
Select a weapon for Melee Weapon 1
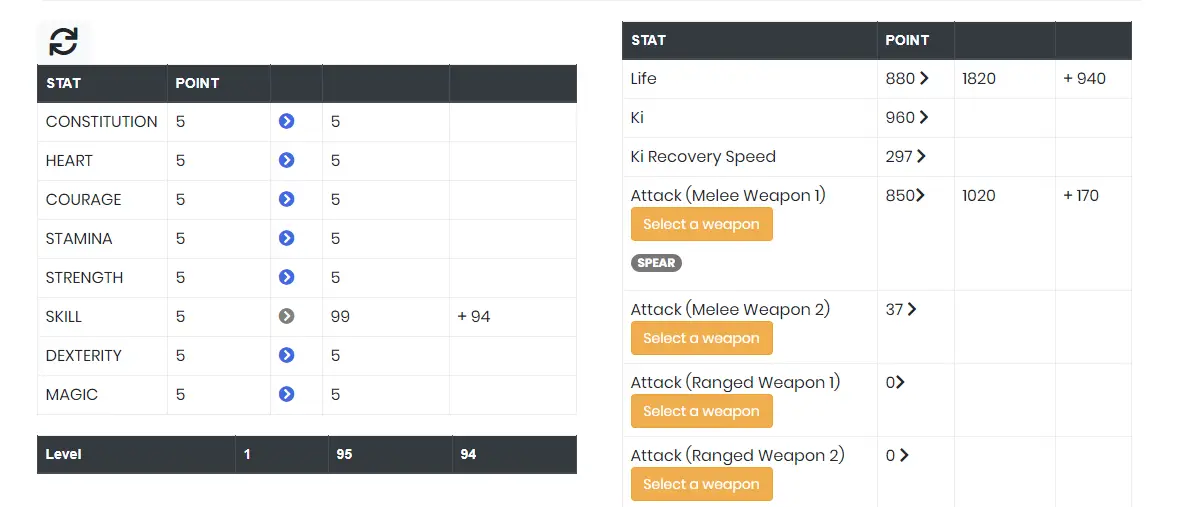(x=702, y=224)
